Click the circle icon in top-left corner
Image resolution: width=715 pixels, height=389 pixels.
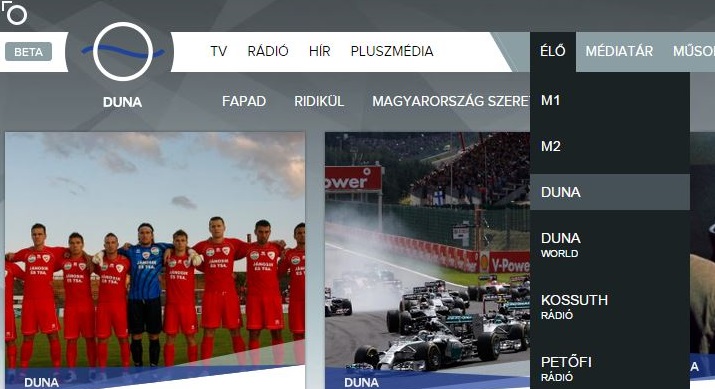(15, 13)
